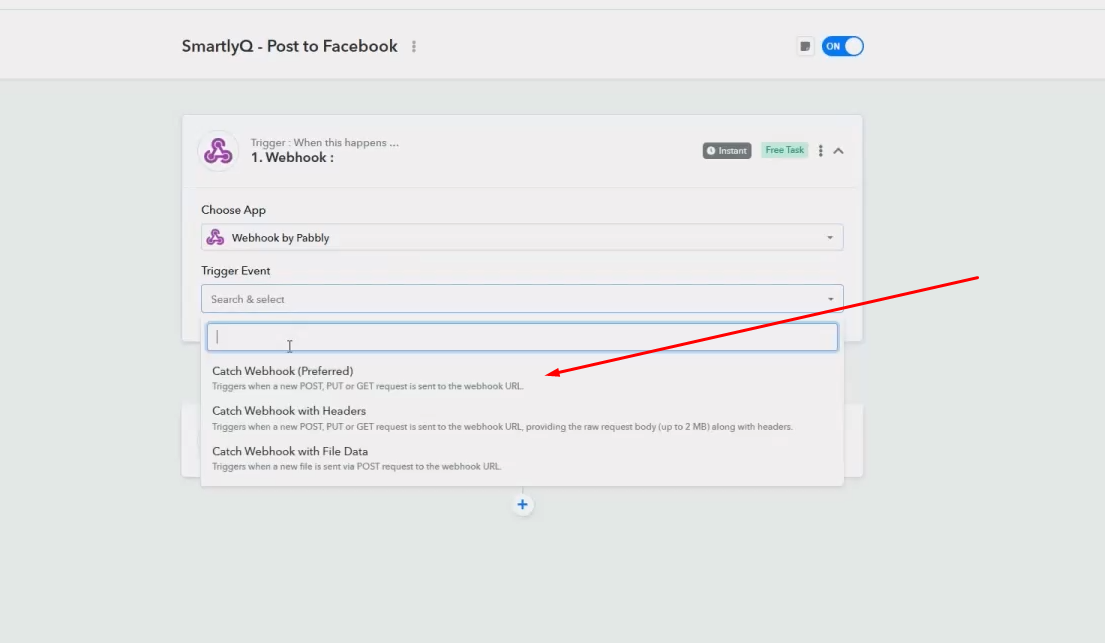The height and width of the screenshot is (643, 1105).
Task: Collapse the Webhook trigger step
Action: [839, 151]
